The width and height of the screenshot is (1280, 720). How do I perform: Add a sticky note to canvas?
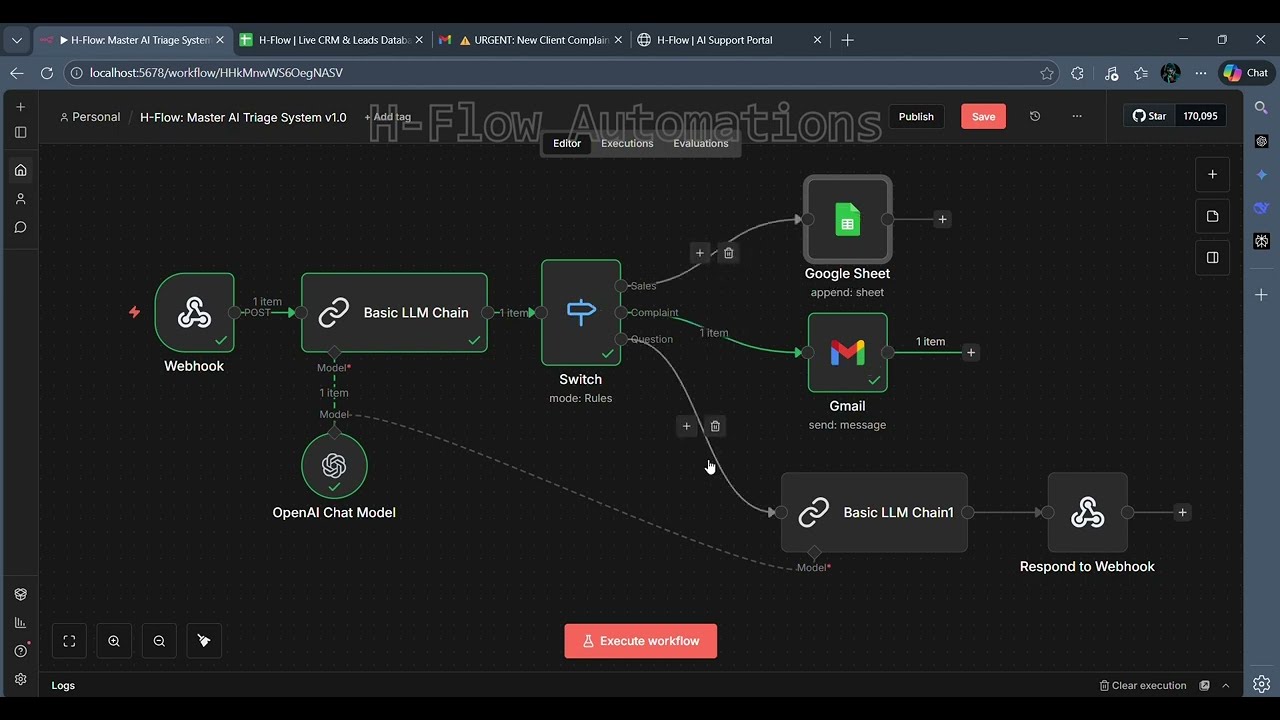click(1212, 216)
